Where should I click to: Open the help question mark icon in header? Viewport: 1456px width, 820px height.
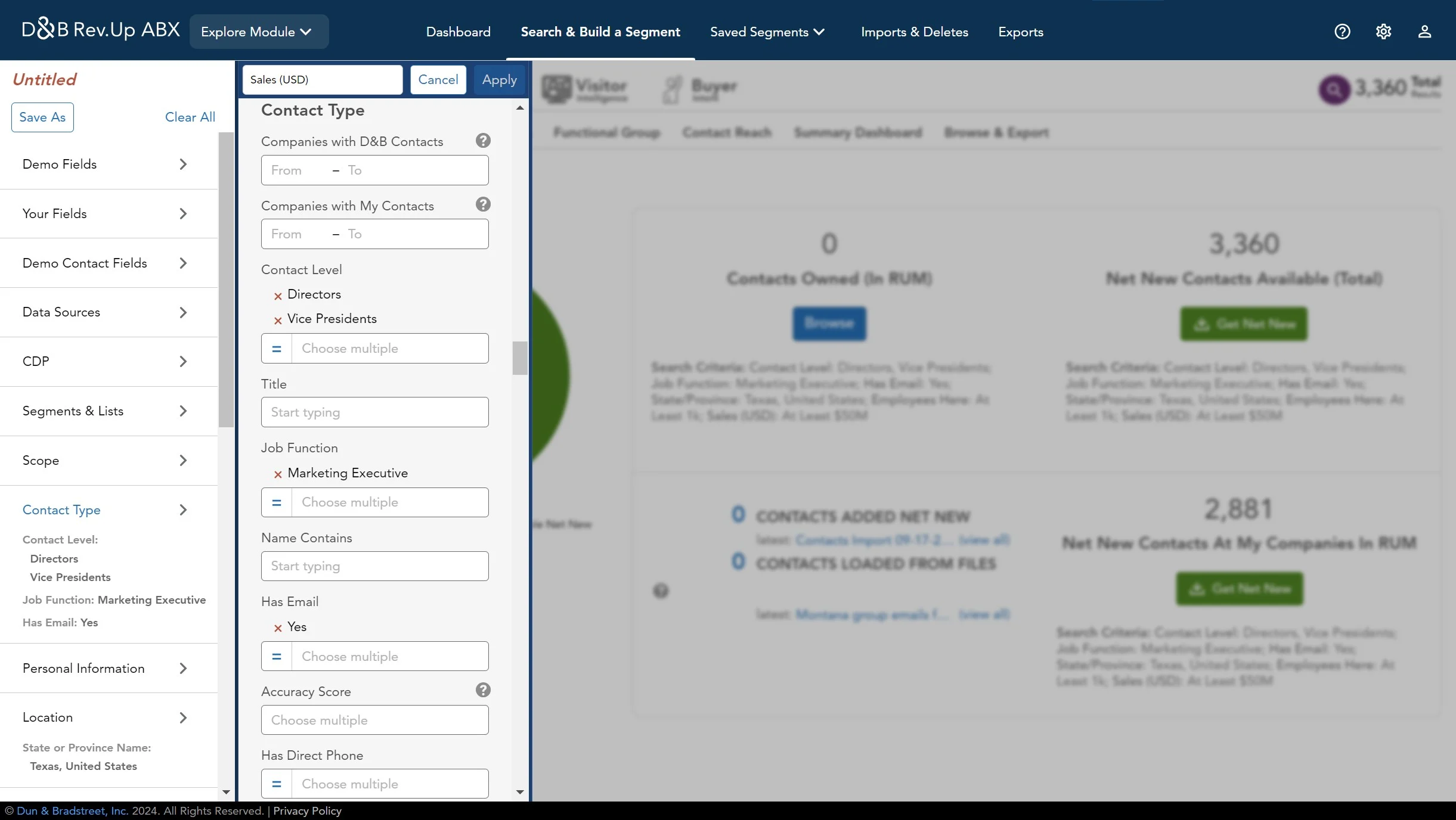pyautogui.click(x=1342, y=32)
